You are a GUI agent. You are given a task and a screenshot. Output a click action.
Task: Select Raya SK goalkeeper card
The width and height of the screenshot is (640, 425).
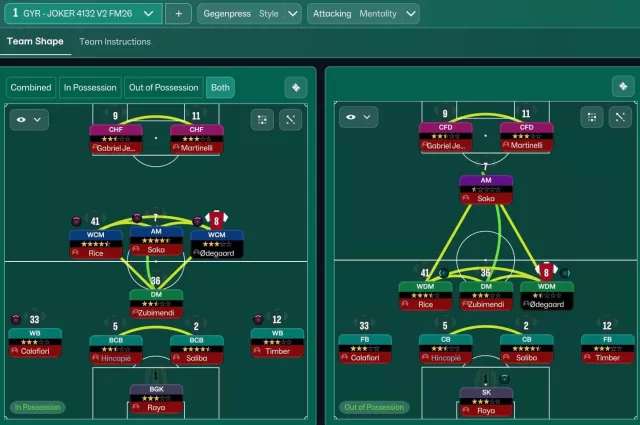click(x=486, y=402)
